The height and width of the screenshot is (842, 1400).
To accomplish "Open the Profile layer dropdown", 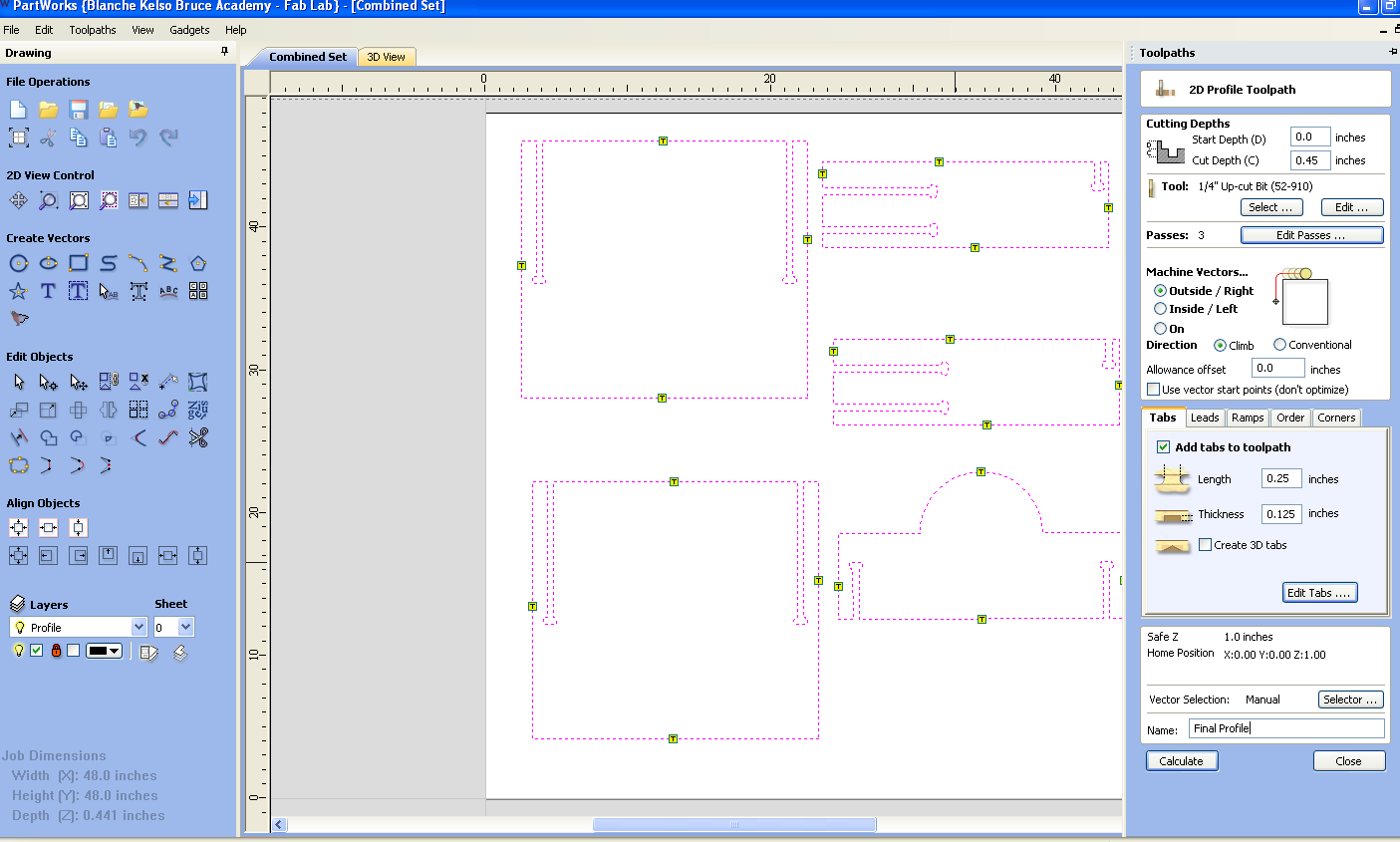I will point(139,627).
